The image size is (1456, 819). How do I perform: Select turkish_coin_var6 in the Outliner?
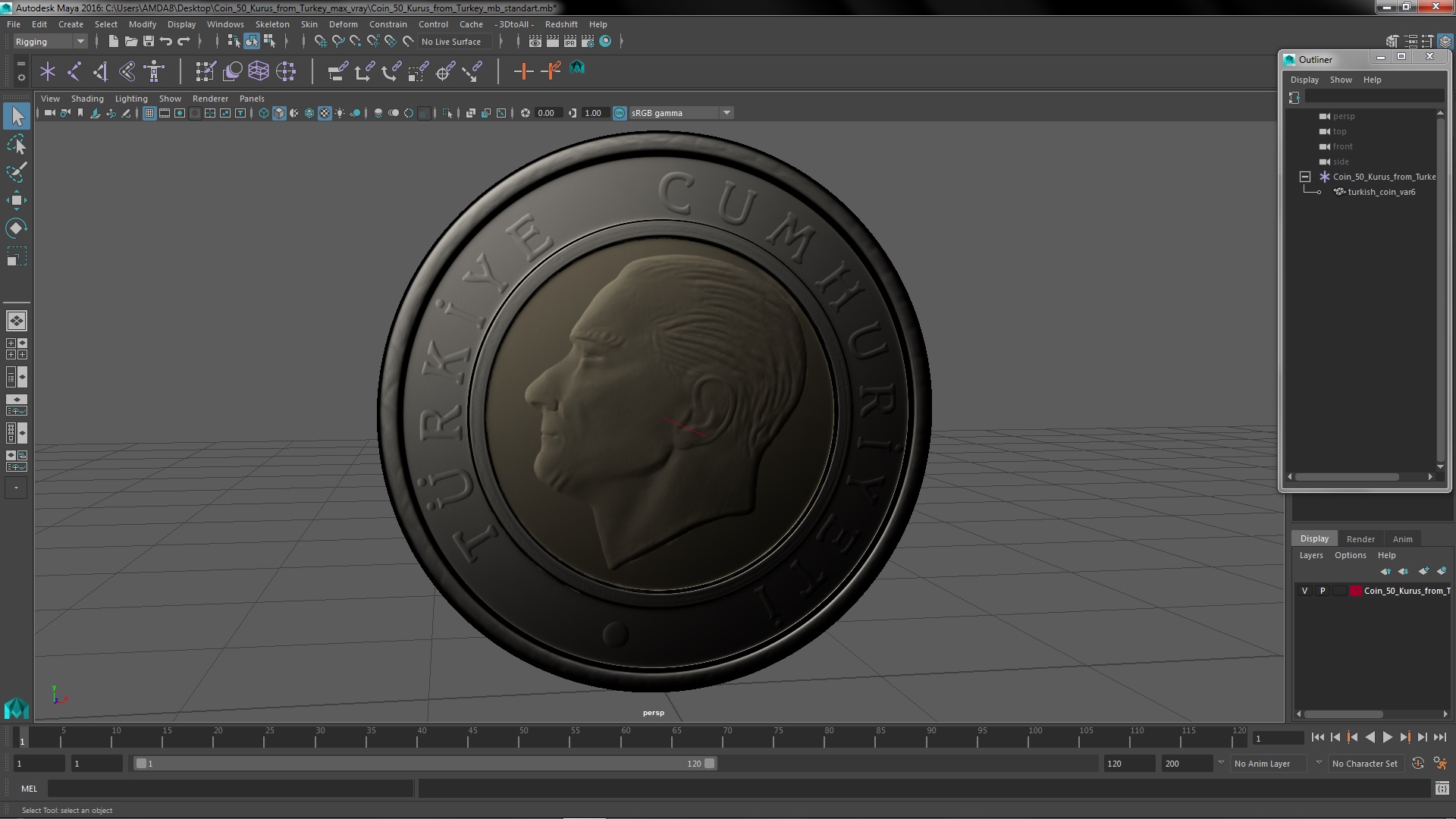[x=1381, y=192]
